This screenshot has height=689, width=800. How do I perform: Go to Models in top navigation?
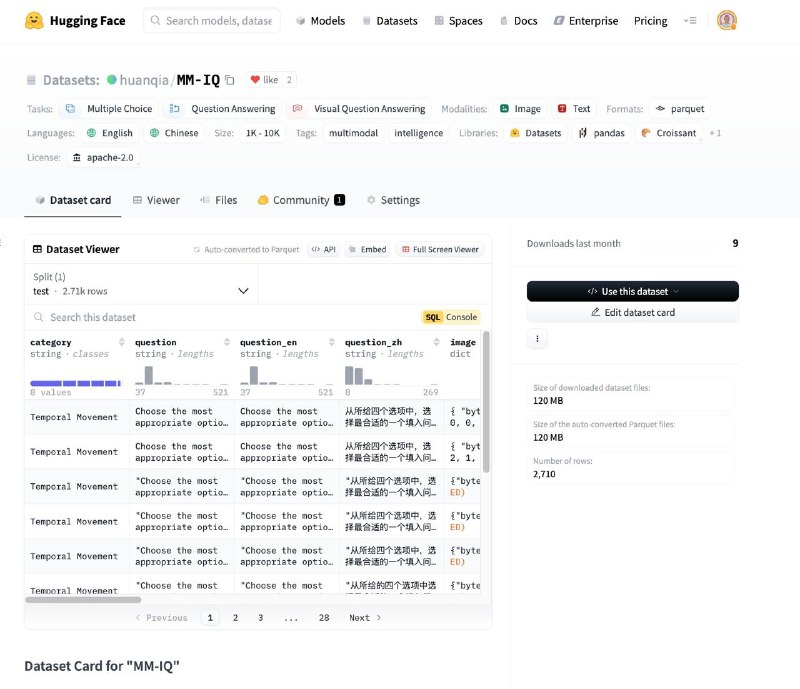coord(321,21)
